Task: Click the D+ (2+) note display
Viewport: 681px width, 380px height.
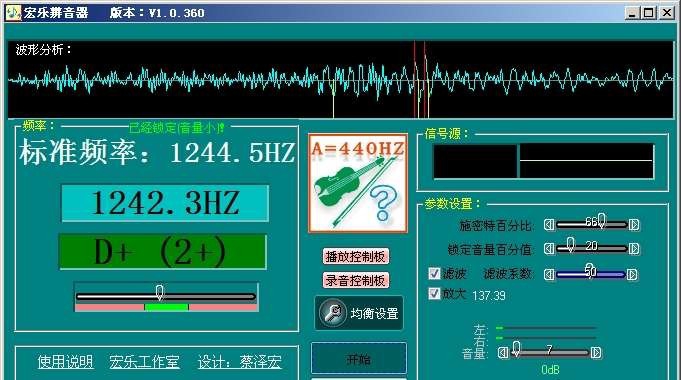Action: pos(162,251)
